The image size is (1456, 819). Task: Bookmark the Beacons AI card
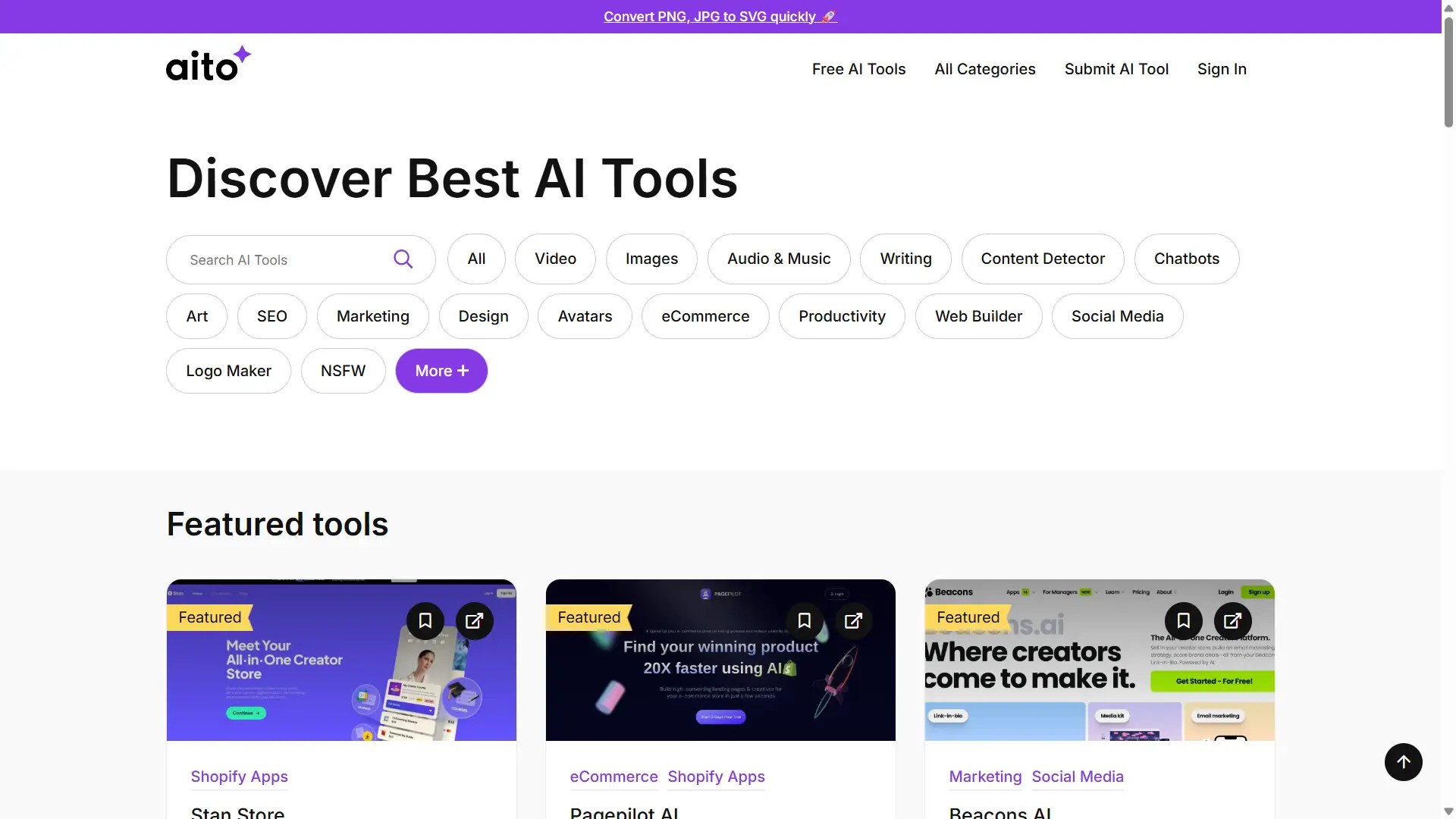point(1183,621)
